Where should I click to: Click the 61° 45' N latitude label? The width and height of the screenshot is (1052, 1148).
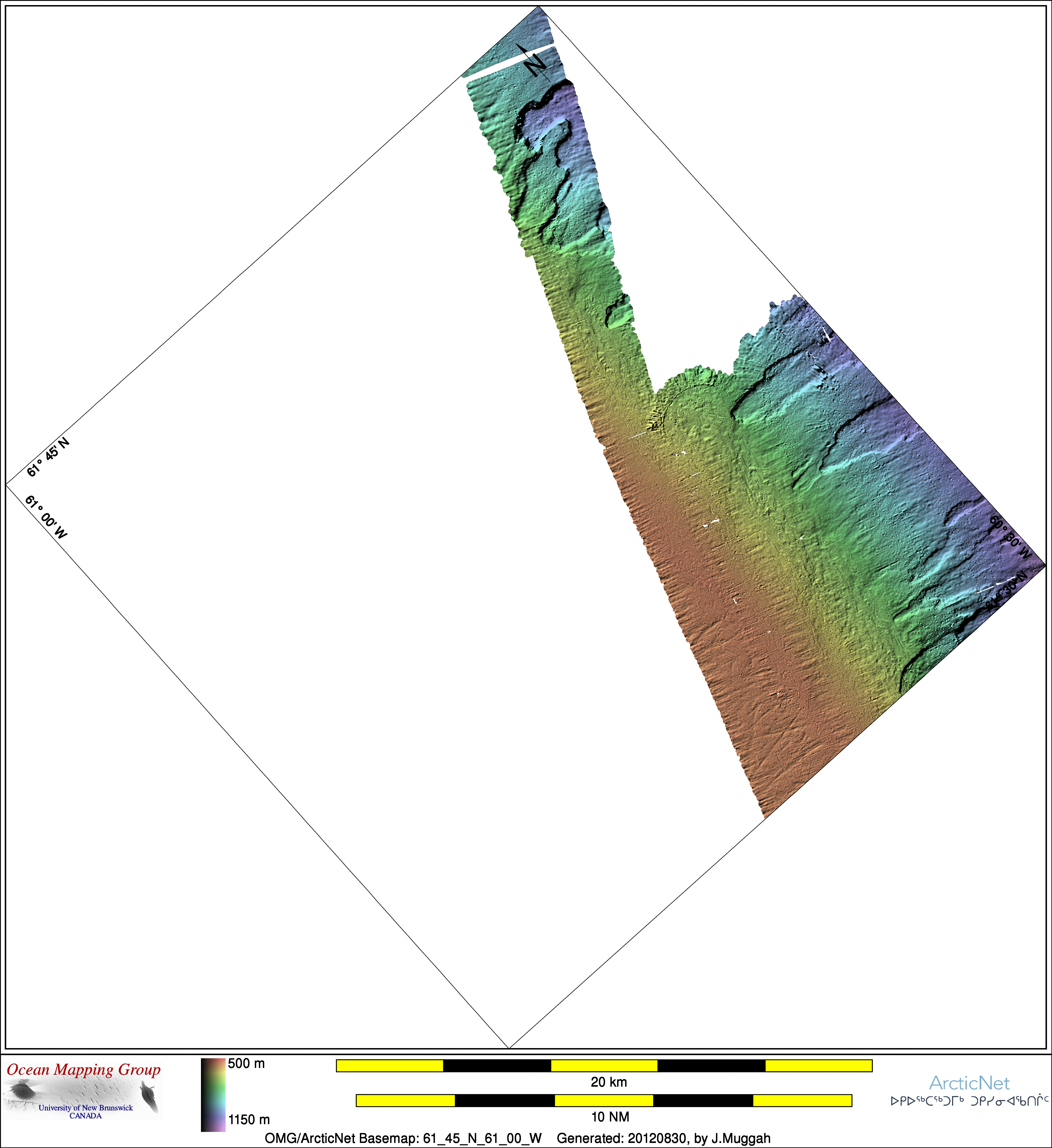pyautogui.click(x=48, y=457)
